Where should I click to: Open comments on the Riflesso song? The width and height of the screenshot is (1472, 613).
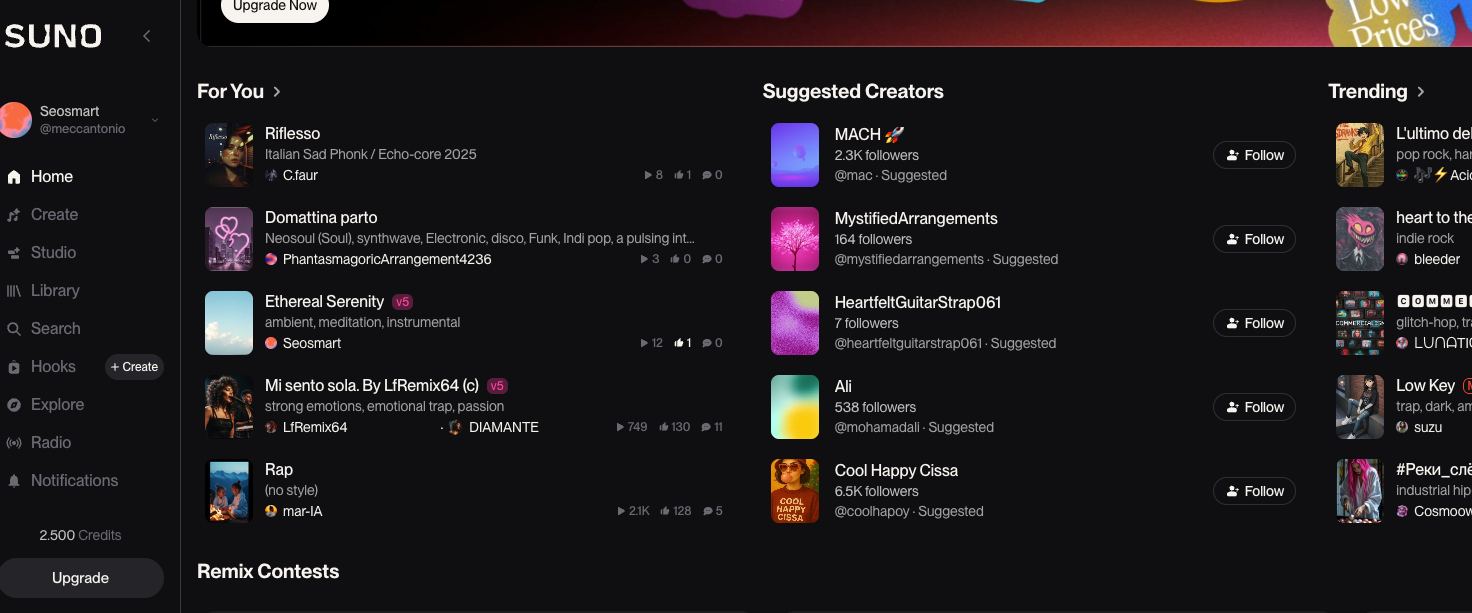coord(707,175)
